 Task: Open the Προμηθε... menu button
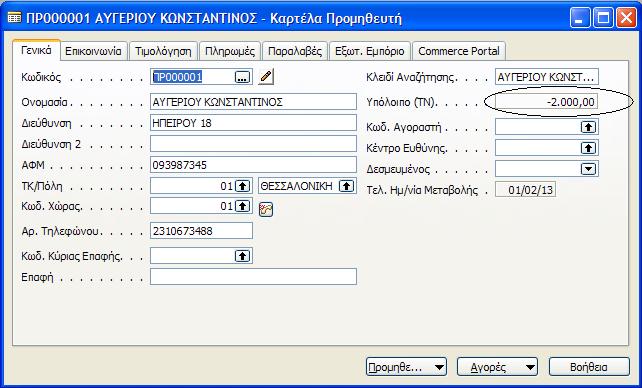click(406, 367)
